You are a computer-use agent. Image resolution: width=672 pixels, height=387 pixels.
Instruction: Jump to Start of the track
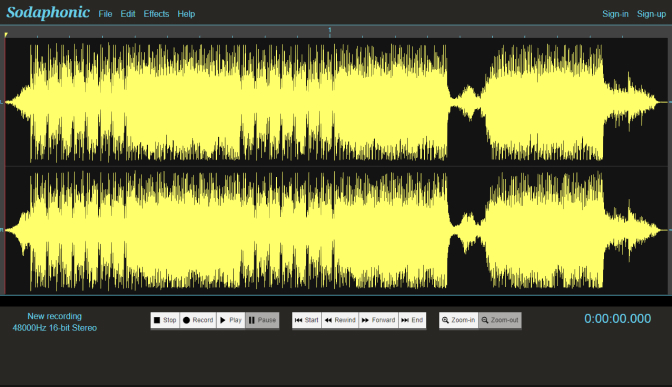click(x=307, y=320)
